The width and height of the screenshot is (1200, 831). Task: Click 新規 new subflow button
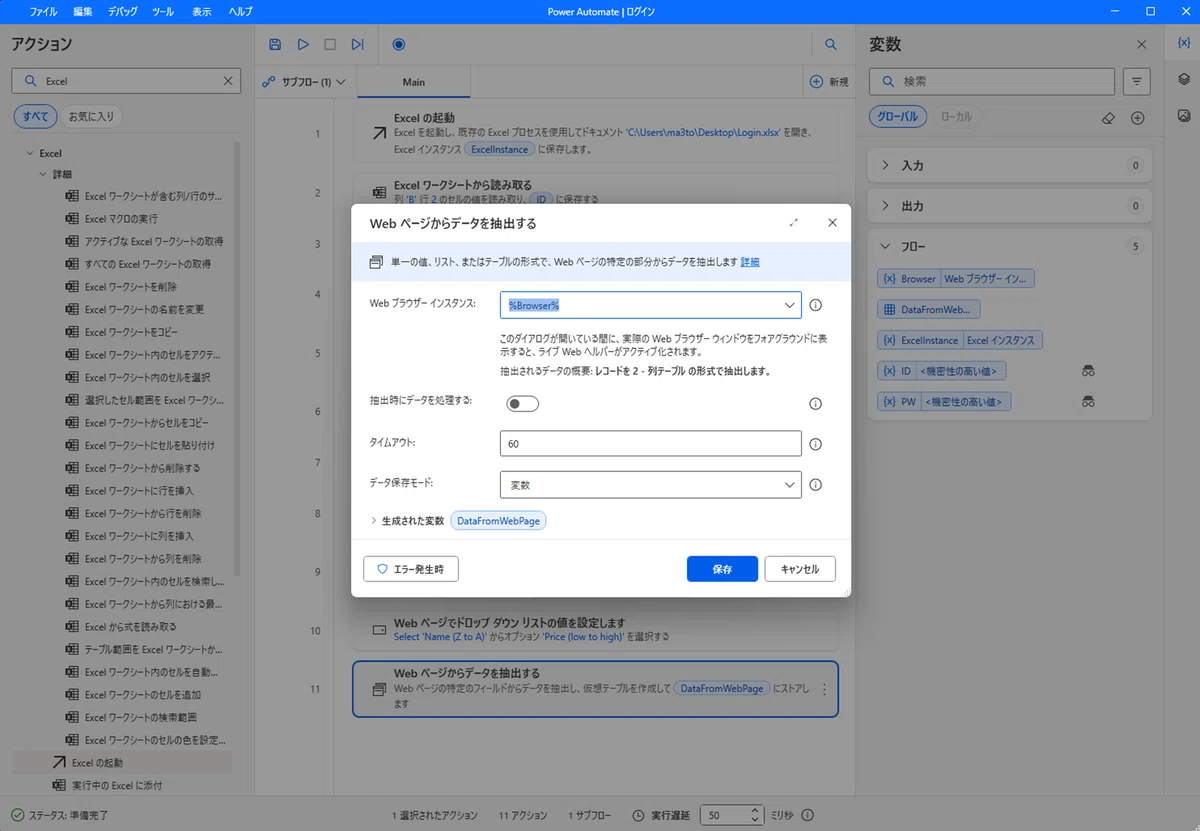829,82
